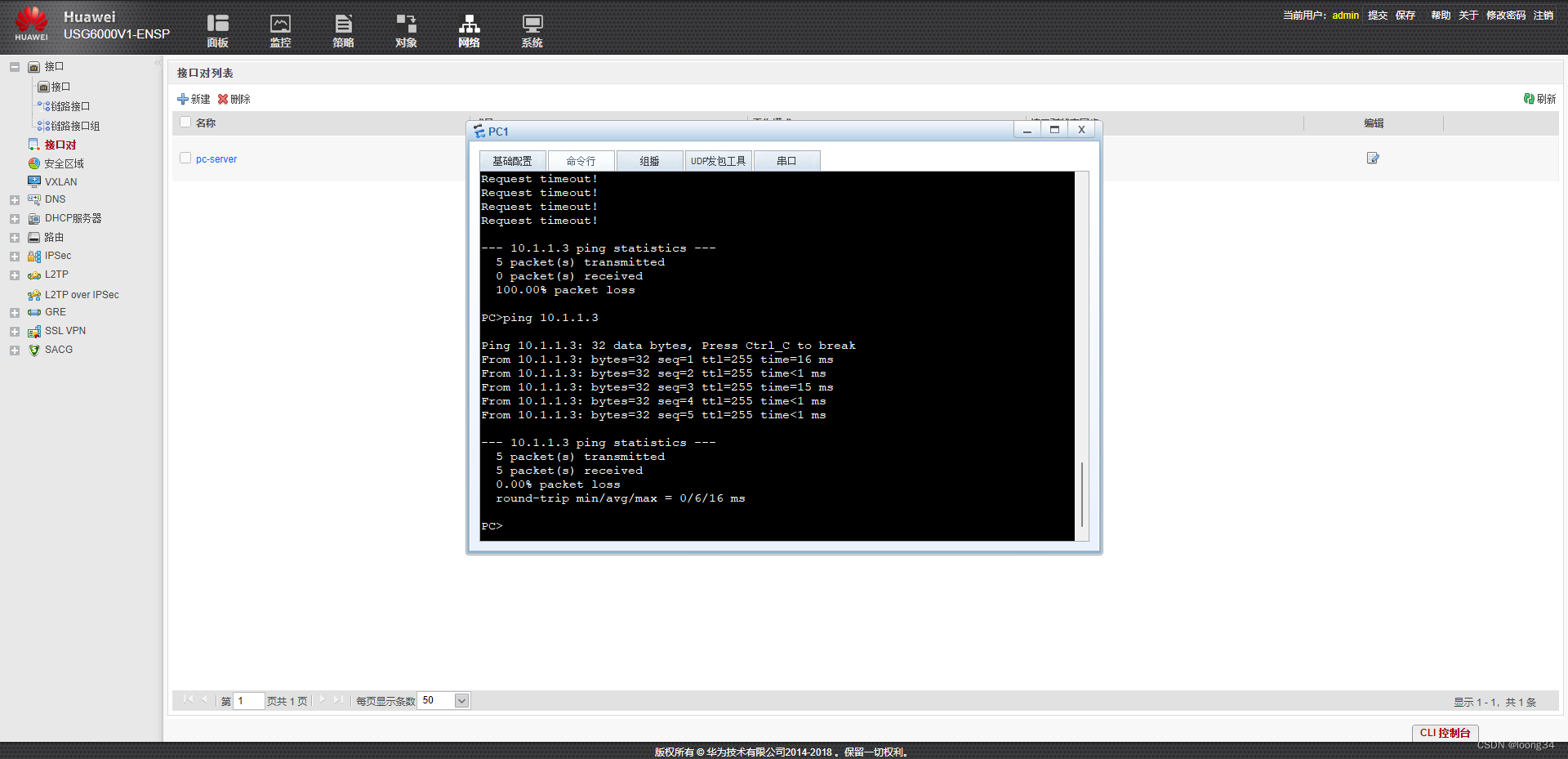
Task: Click the SSL VPN icon
Action: 34,331
